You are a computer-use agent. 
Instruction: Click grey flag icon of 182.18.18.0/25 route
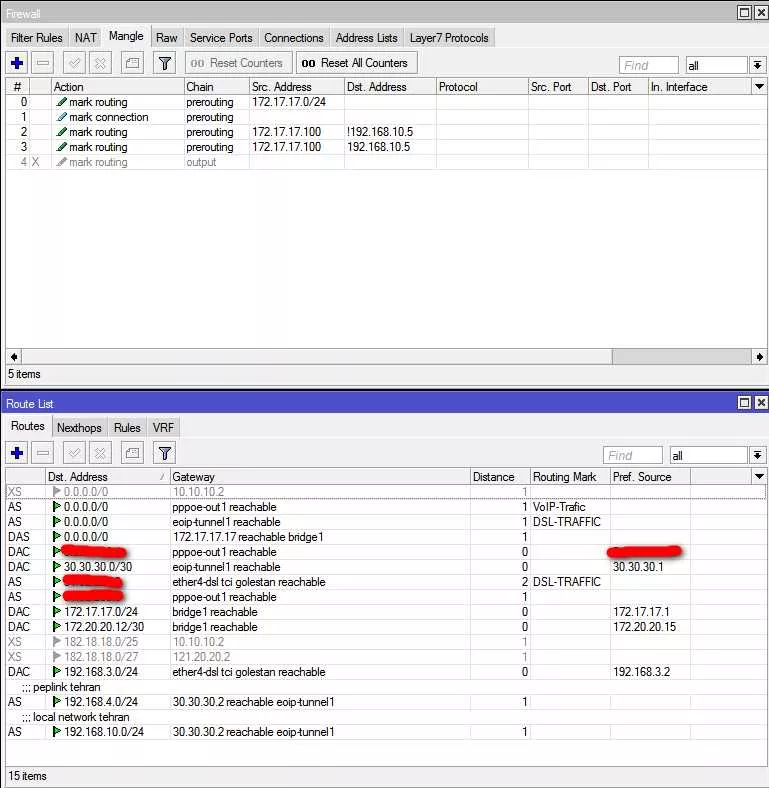(57, 642)
